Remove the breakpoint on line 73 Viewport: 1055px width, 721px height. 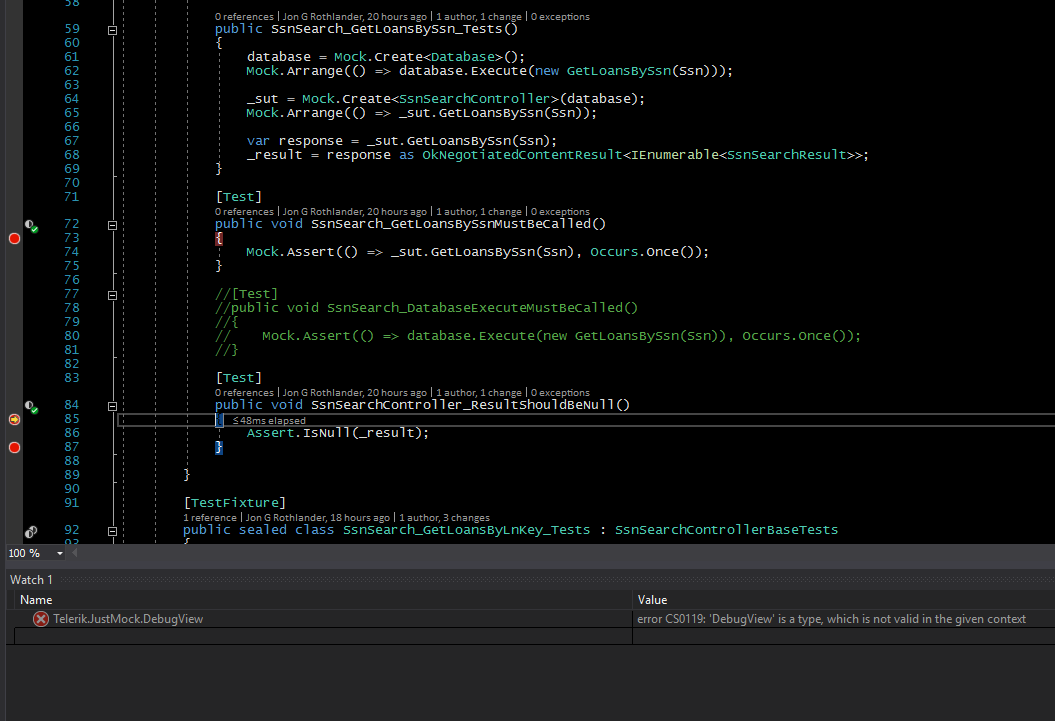[14, 238]
